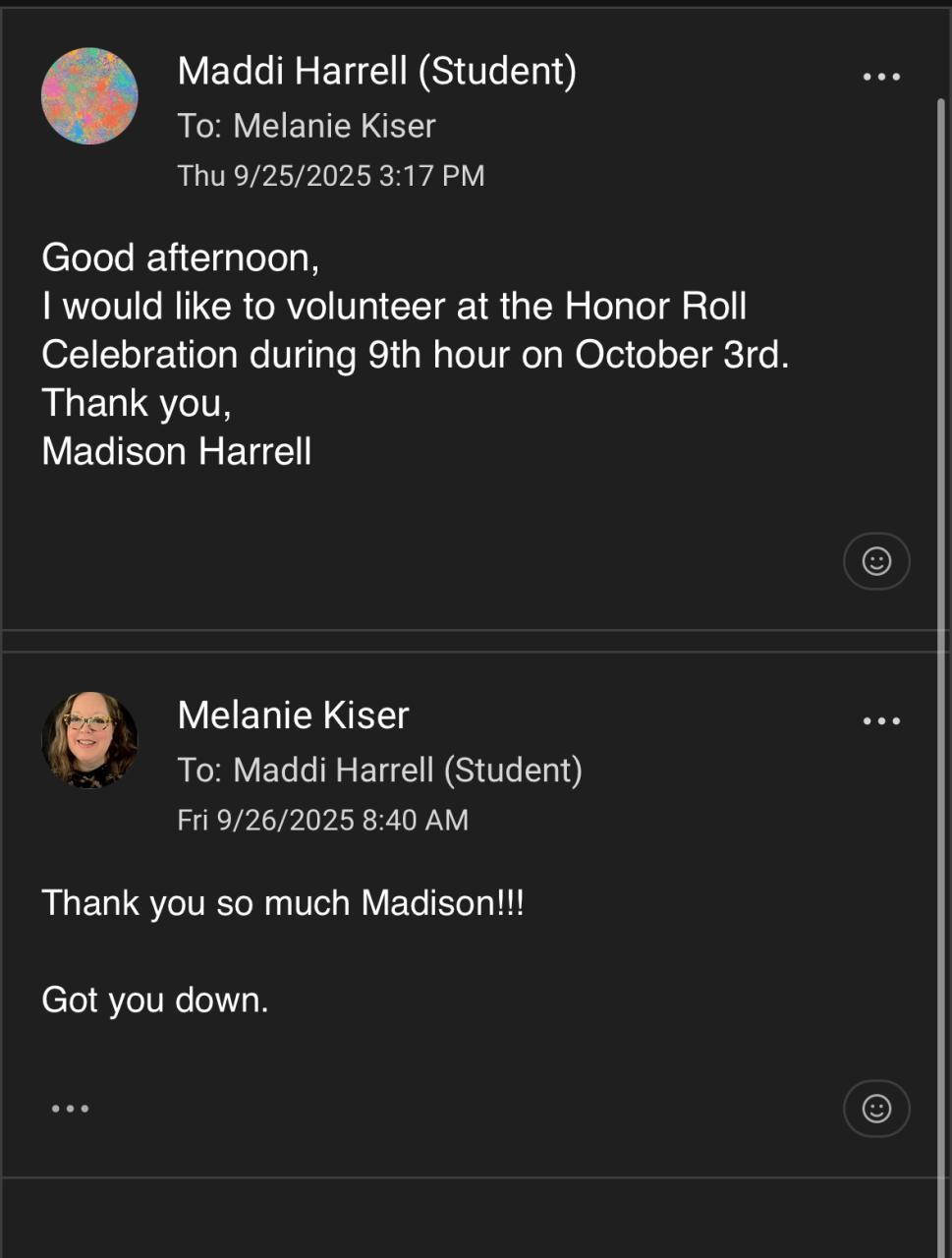This screenshot has height=1258, width=952.
Task: Select recipient line "To: Maddi Harrell (Student)"
Action: 379,771
